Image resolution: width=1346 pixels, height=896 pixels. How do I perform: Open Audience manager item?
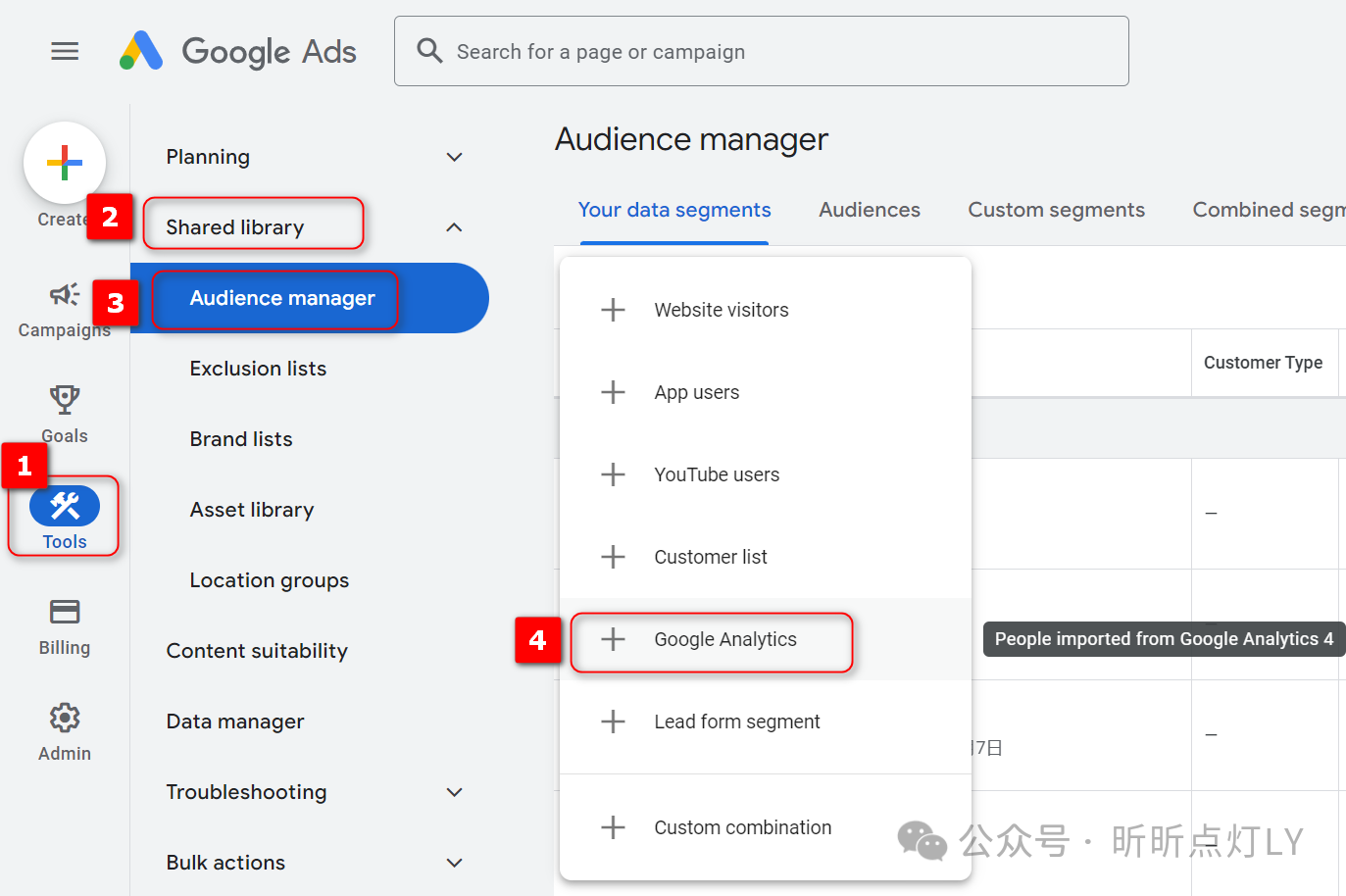[310, 298]
